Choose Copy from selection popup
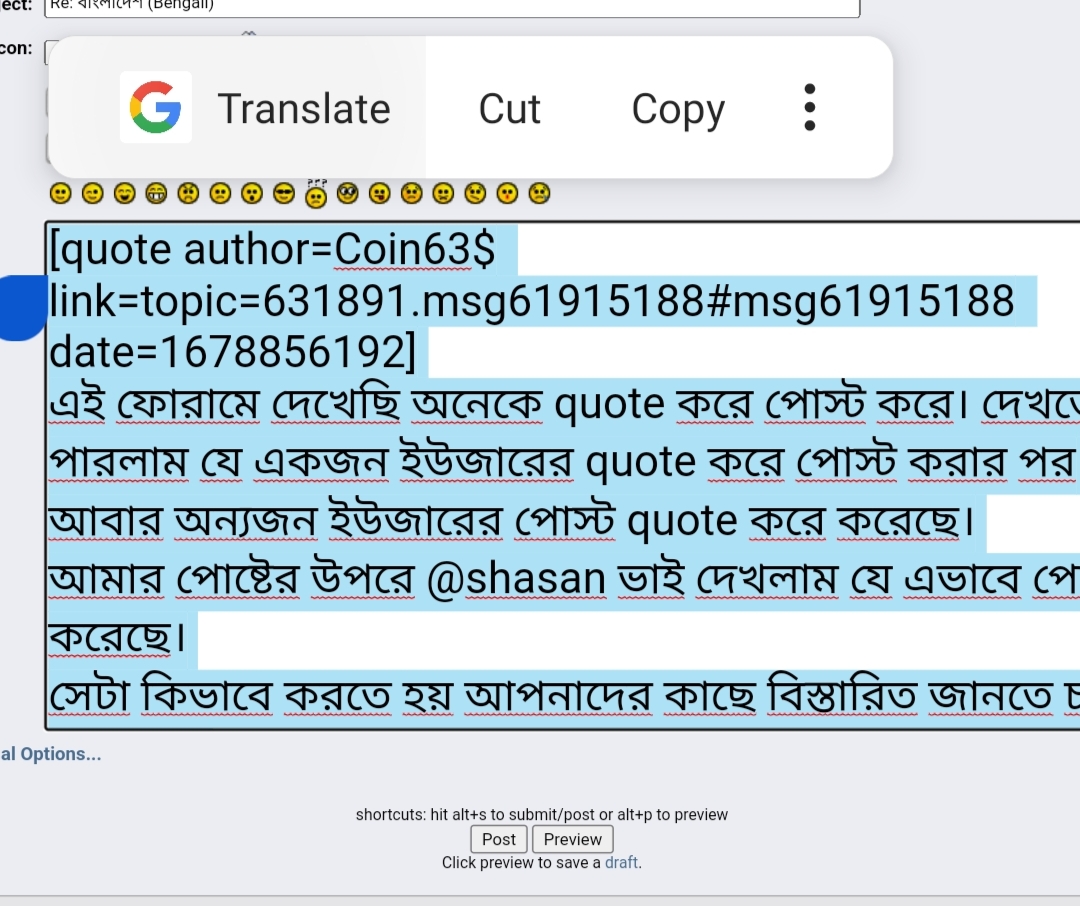The image size is (1080, 906). coord(678,110)
